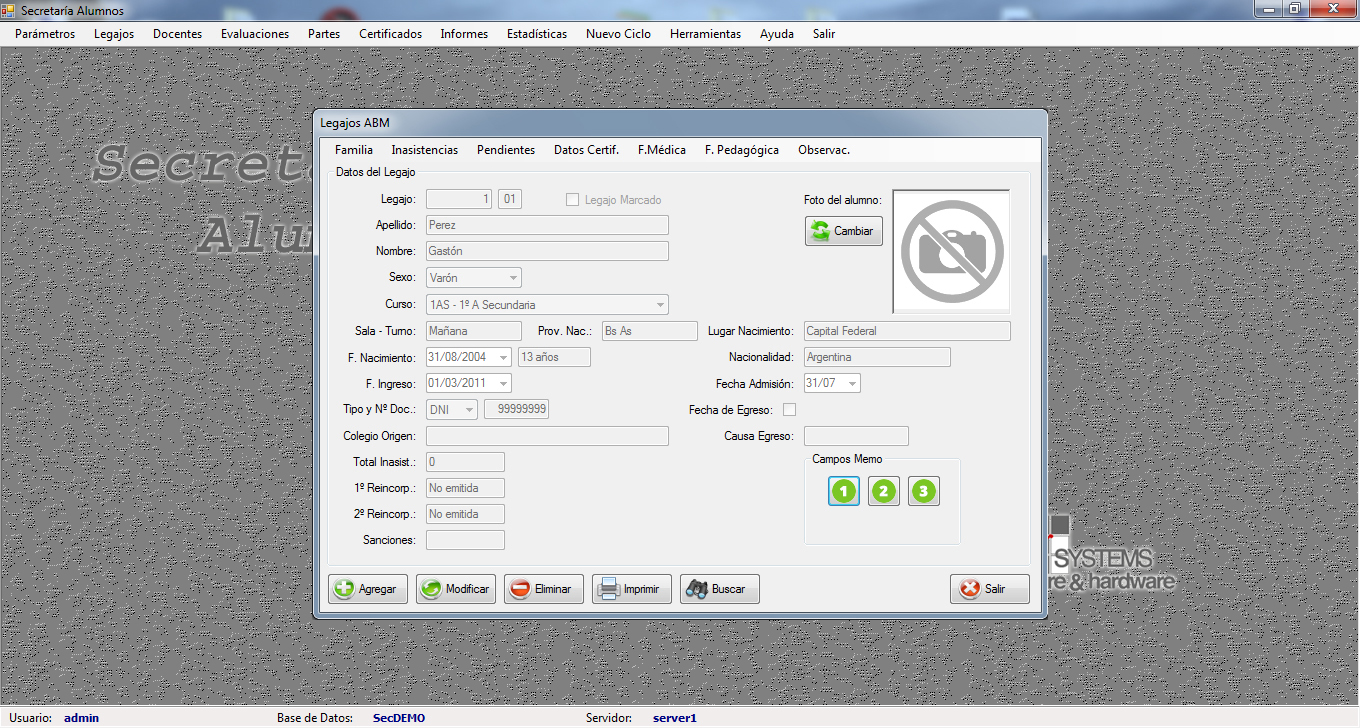Toggle the Legajo Marcado checkbox
Viewport: 1360px width, 728px height.
[573, 200]
